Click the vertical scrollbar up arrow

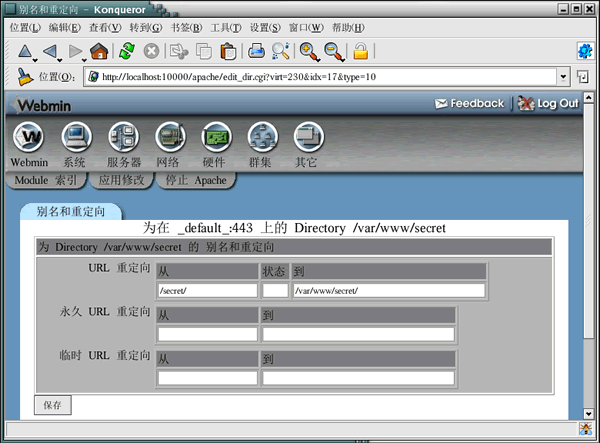589,97
